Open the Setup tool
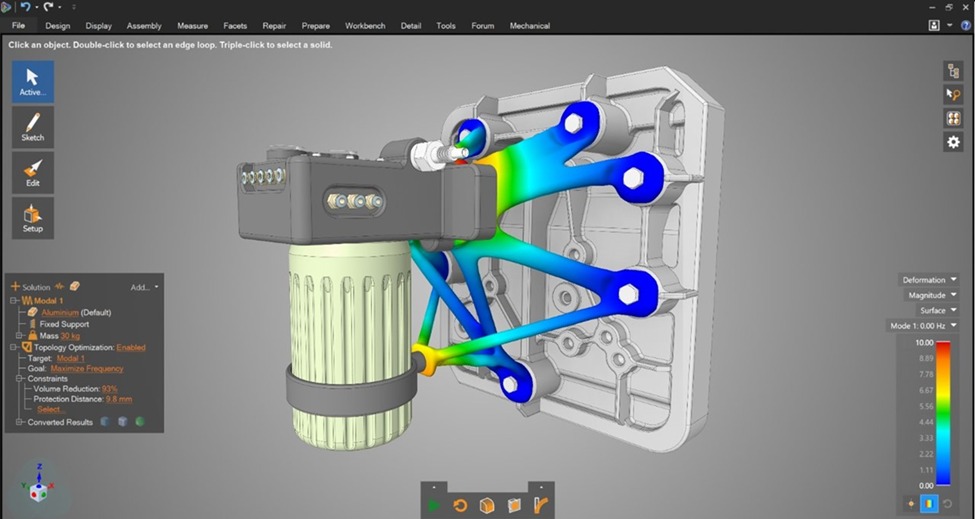This screenshot has height=519, width=975. tap(32, 217)
